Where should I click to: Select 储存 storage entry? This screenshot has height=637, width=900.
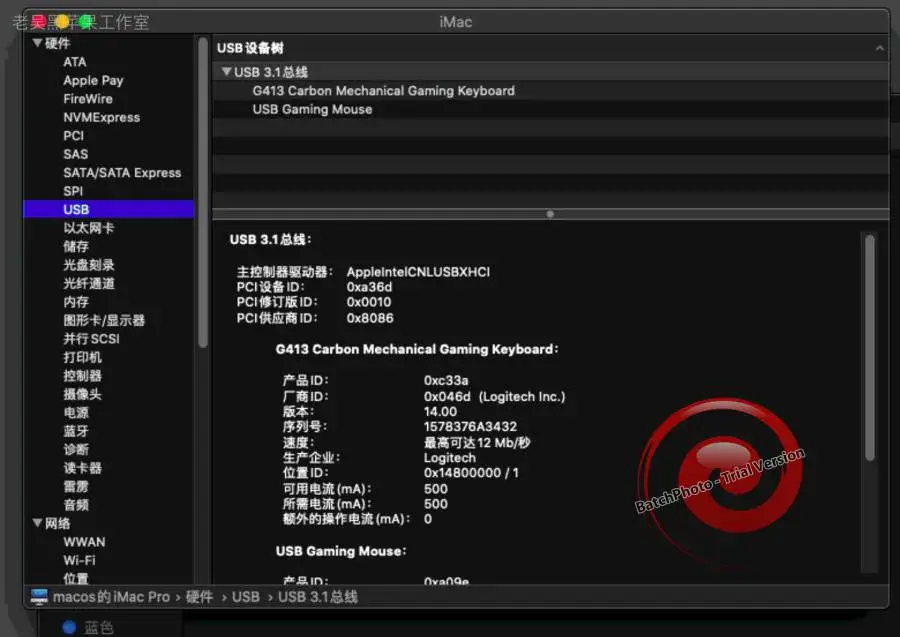(76, 246)
